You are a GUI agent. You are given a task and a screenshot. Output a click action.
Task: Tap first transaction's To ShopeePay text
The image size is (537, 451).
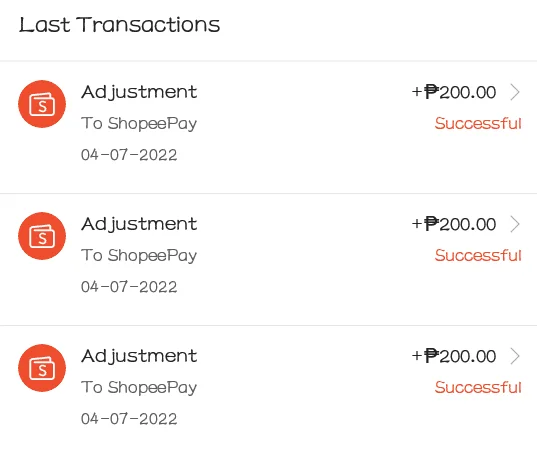pyautogui.click(x=139, y=124)
